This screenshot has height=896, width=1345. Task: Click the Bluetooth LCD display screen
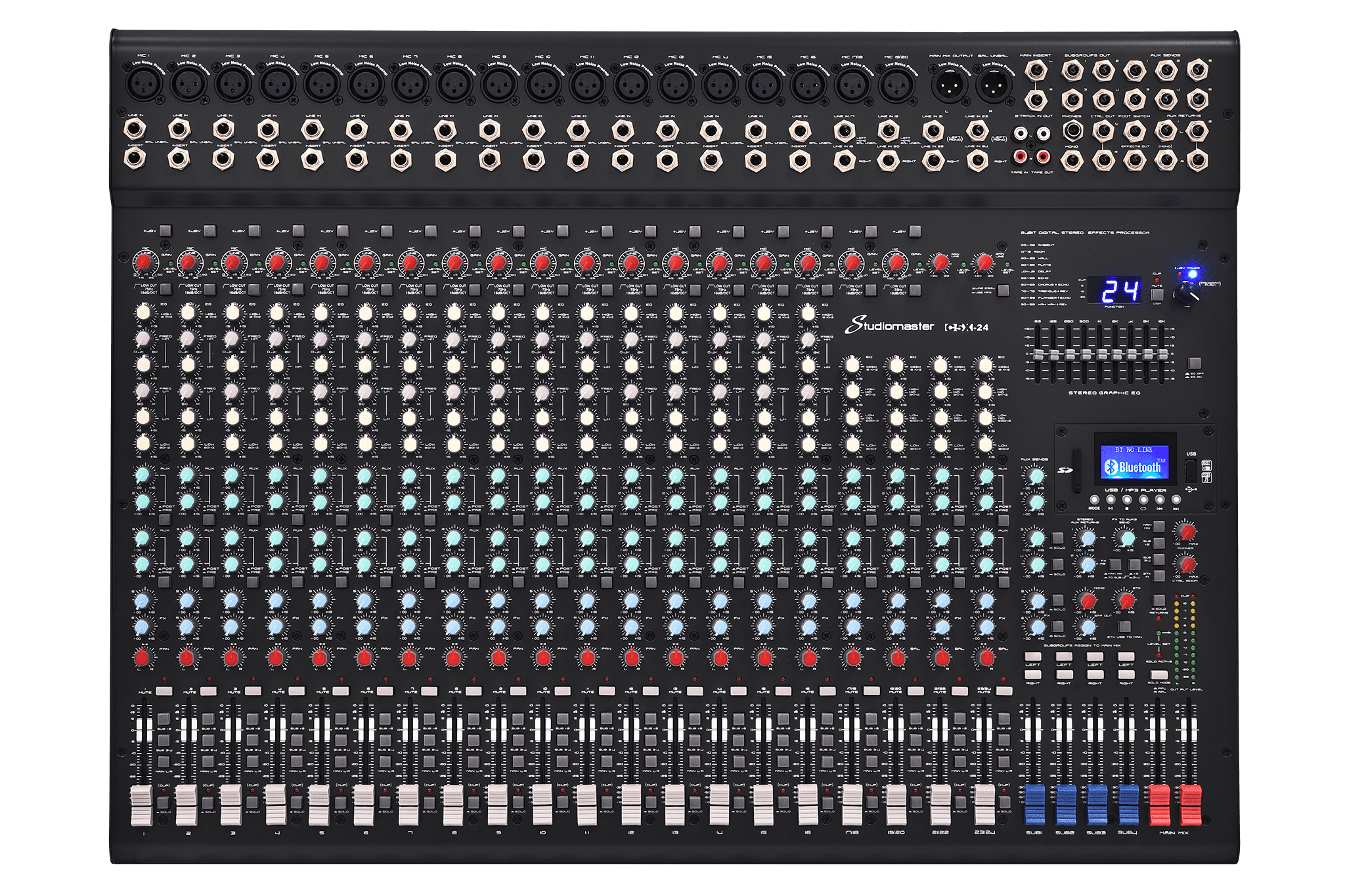click(1134, 462)
